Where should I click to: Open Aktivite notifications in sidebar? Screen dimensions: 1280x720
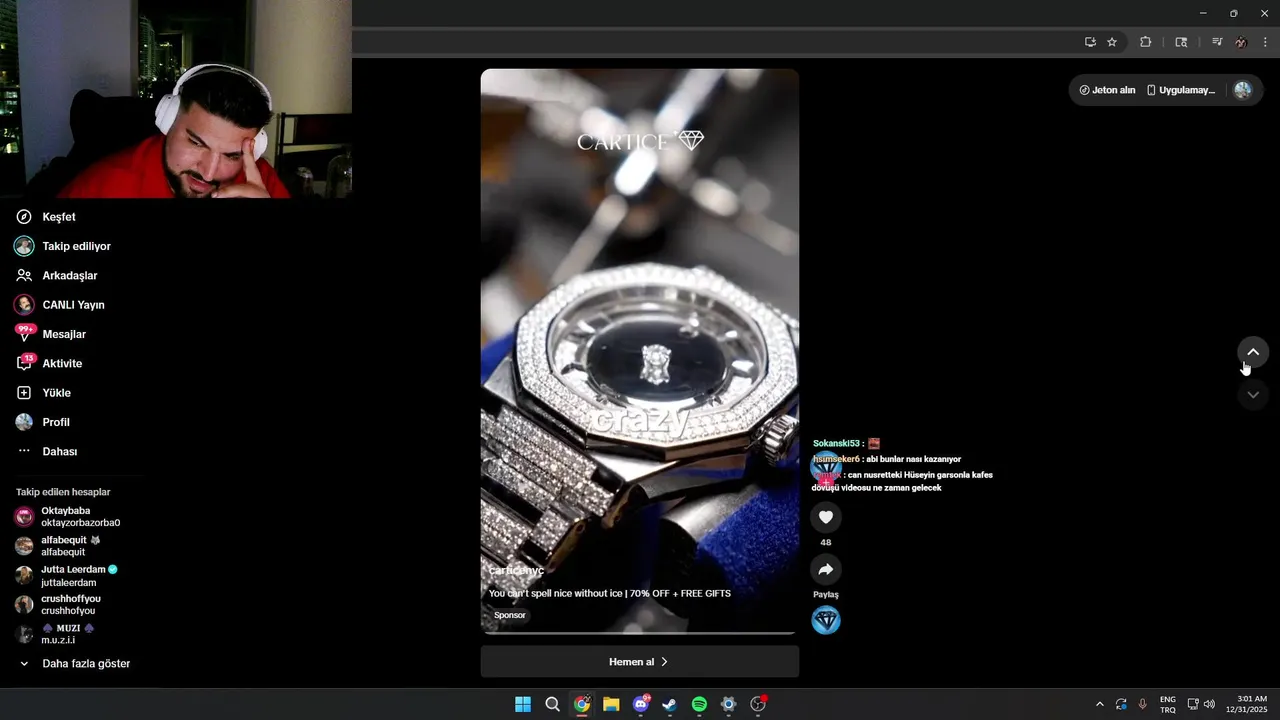48,363
